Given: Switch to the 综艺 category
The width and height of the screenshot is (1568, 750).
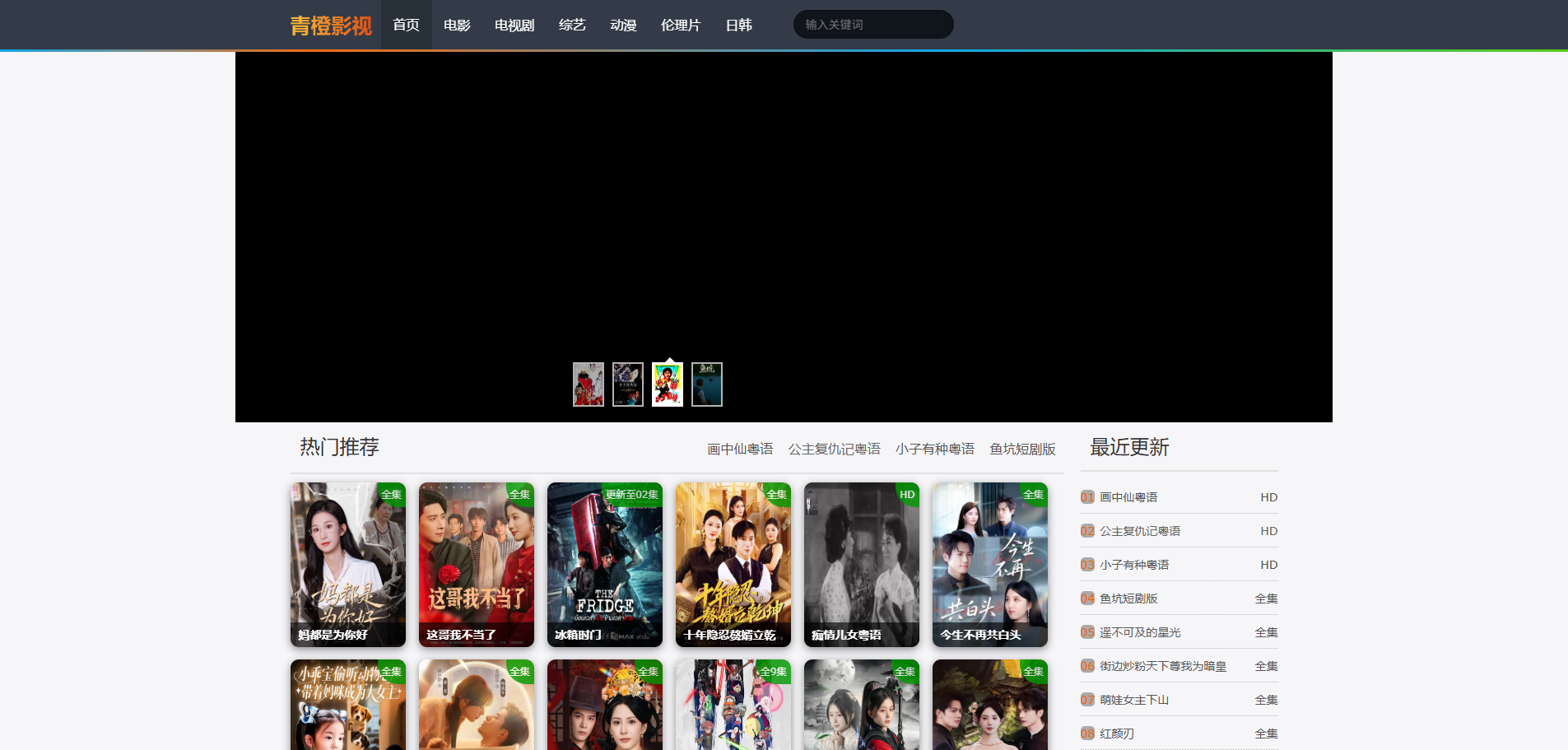Looking at the screenshot, I should pos(572,26).
